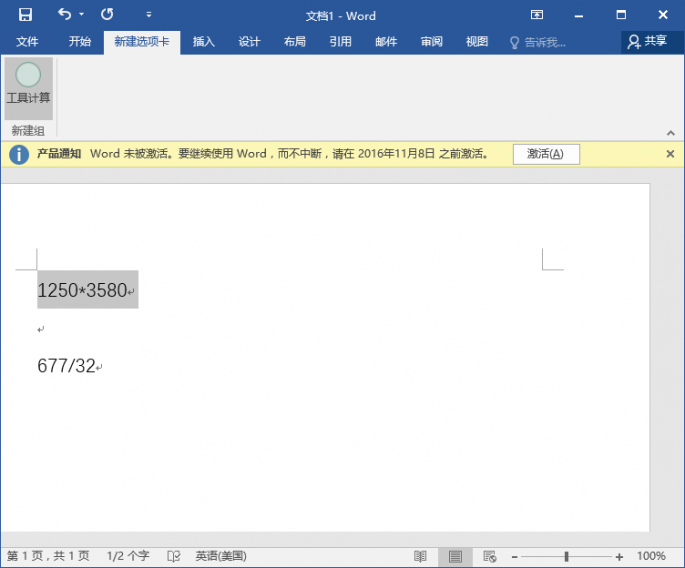685x568 pixels.
Task: Collapse the ribbon with the chevron
Action: 670,133
